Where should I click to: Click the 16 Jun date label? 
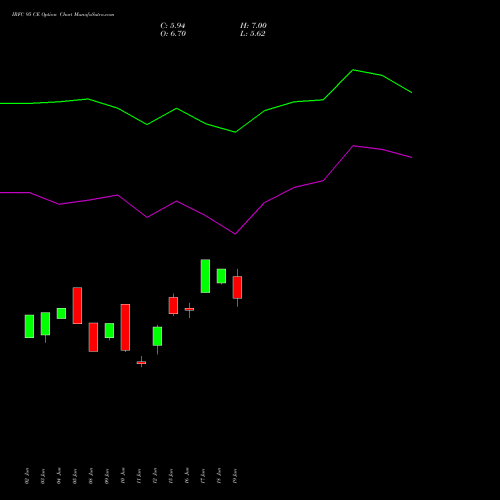[187, 476]
